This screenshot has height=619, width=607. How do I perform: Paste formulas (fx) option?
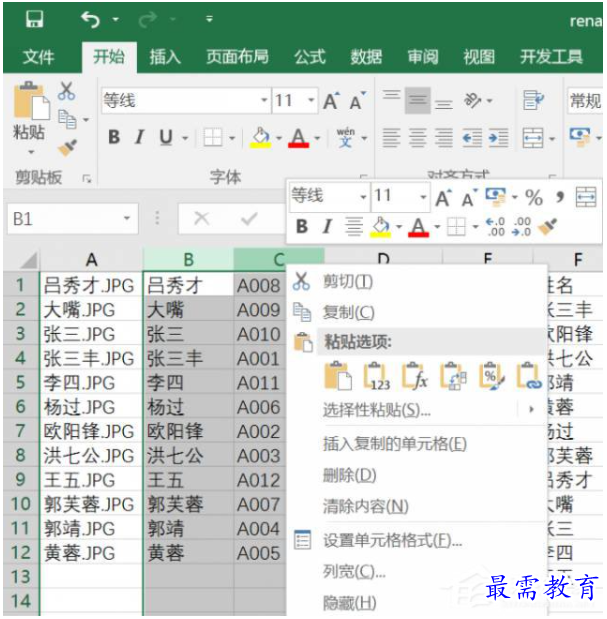click(414, 376)
